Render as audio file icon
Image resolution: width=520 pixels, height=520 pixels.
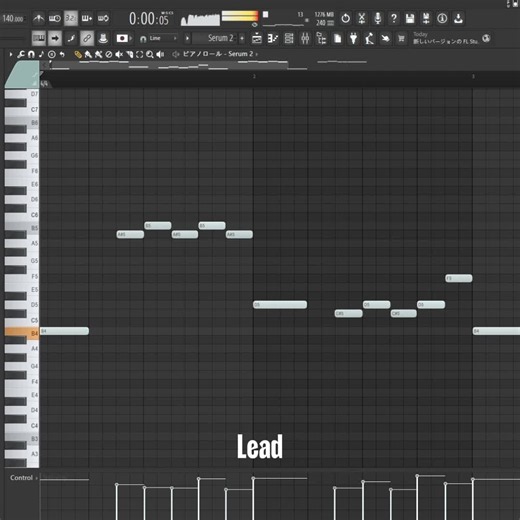pyautogui.click(x=426, y=18)
